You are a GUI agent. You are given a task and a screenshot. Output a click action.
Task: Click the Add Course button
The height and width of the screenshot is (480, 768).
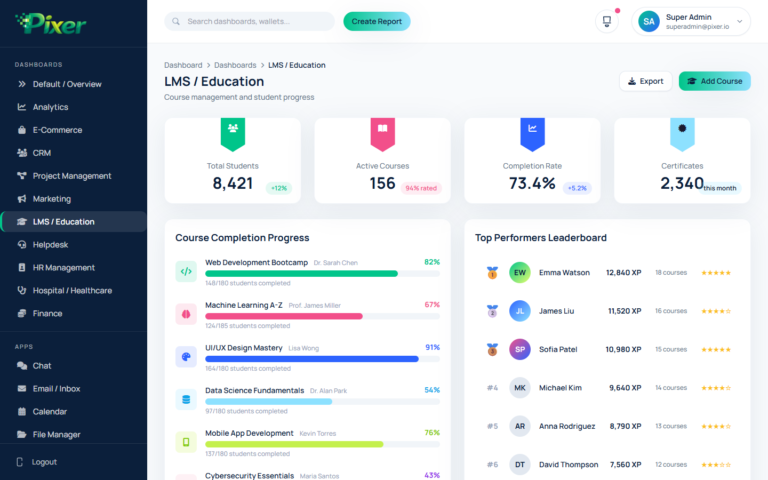[715, 81]
